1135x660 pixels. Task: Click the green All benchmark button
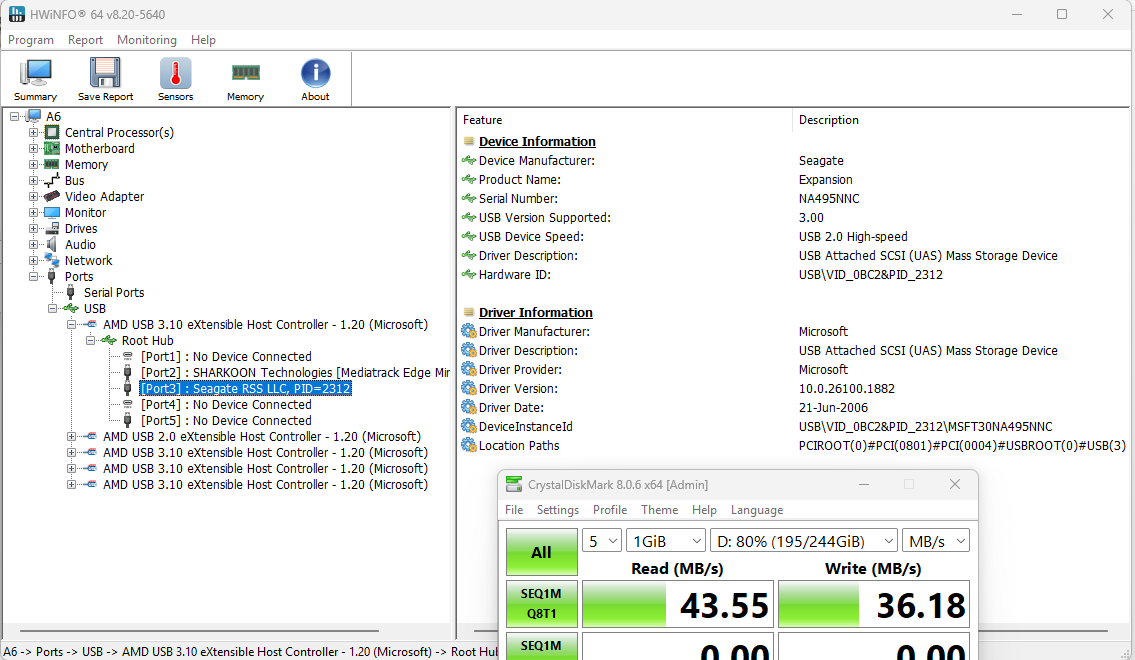pos(541,552)
